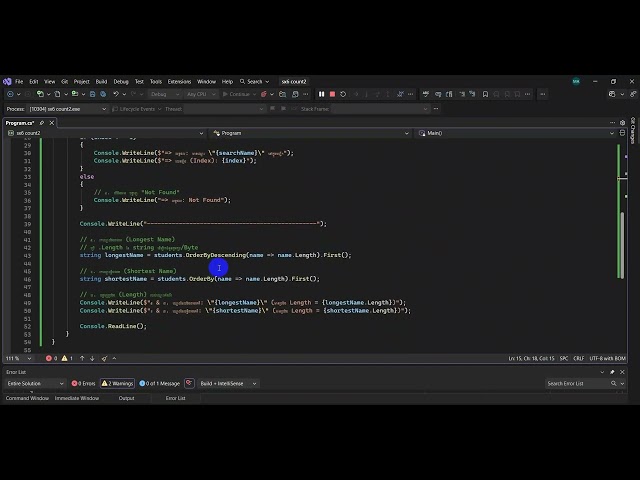
Task: Open the Any CPU platform dropdown
Action: (201, 94)
